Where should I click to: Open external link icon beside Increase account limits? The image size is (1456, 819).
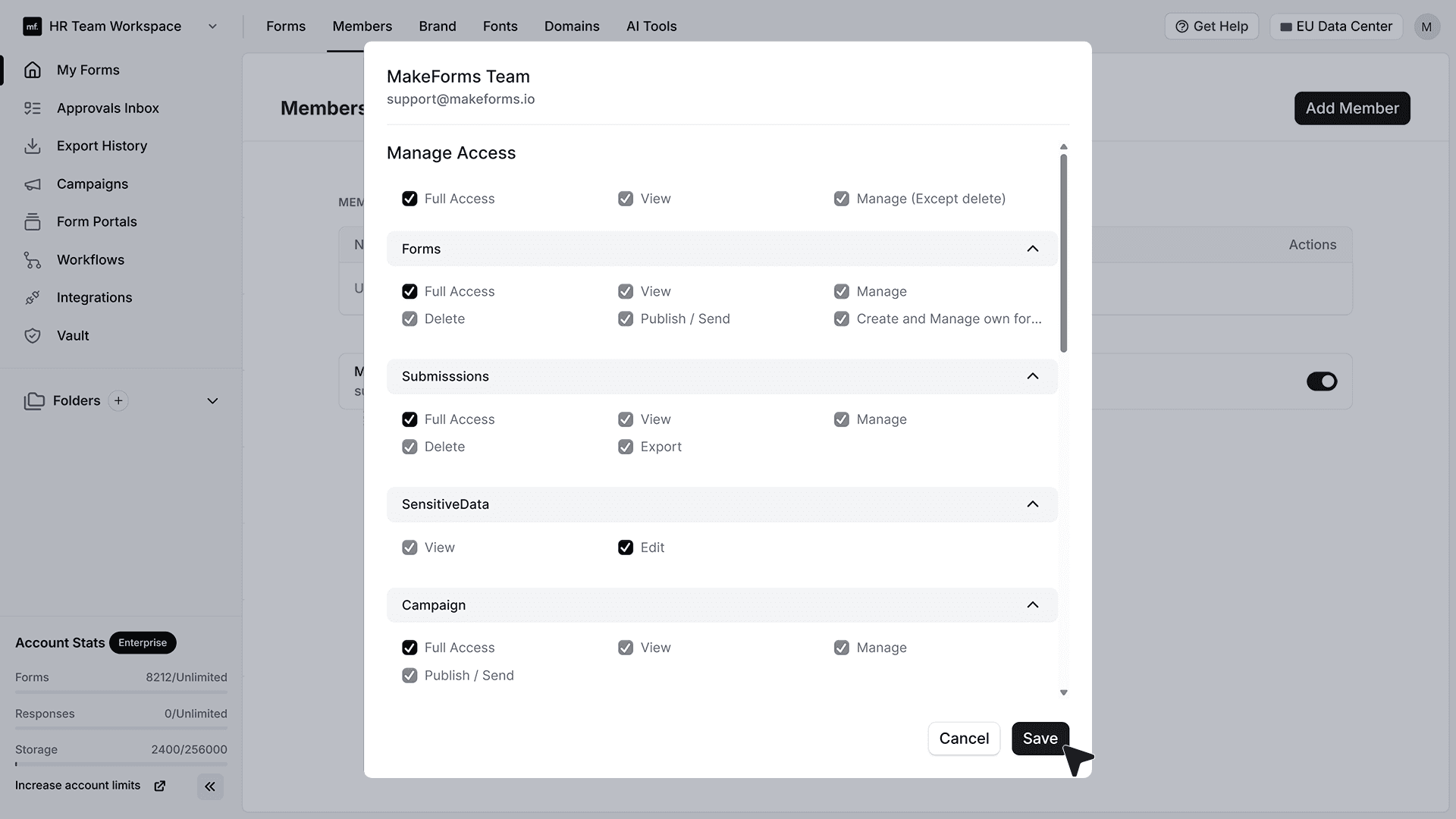(x=159, y=786)
